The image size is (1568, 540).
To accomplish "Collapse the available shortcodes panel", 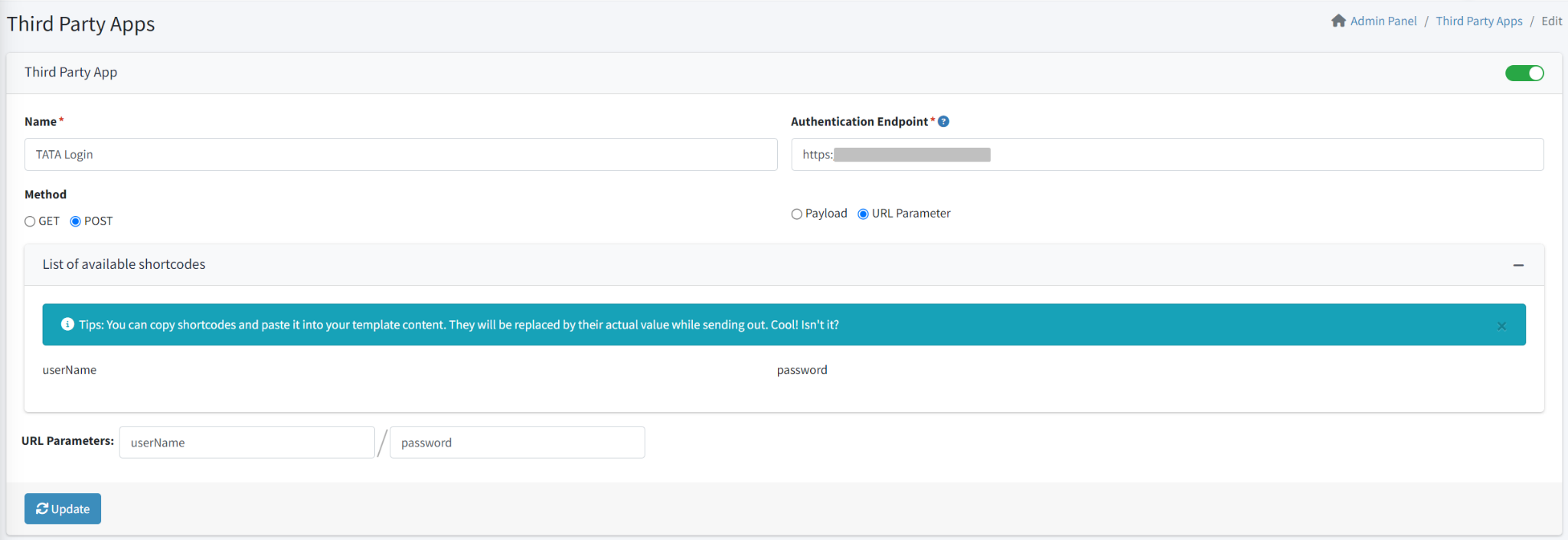I will (x=1518, y=265).
